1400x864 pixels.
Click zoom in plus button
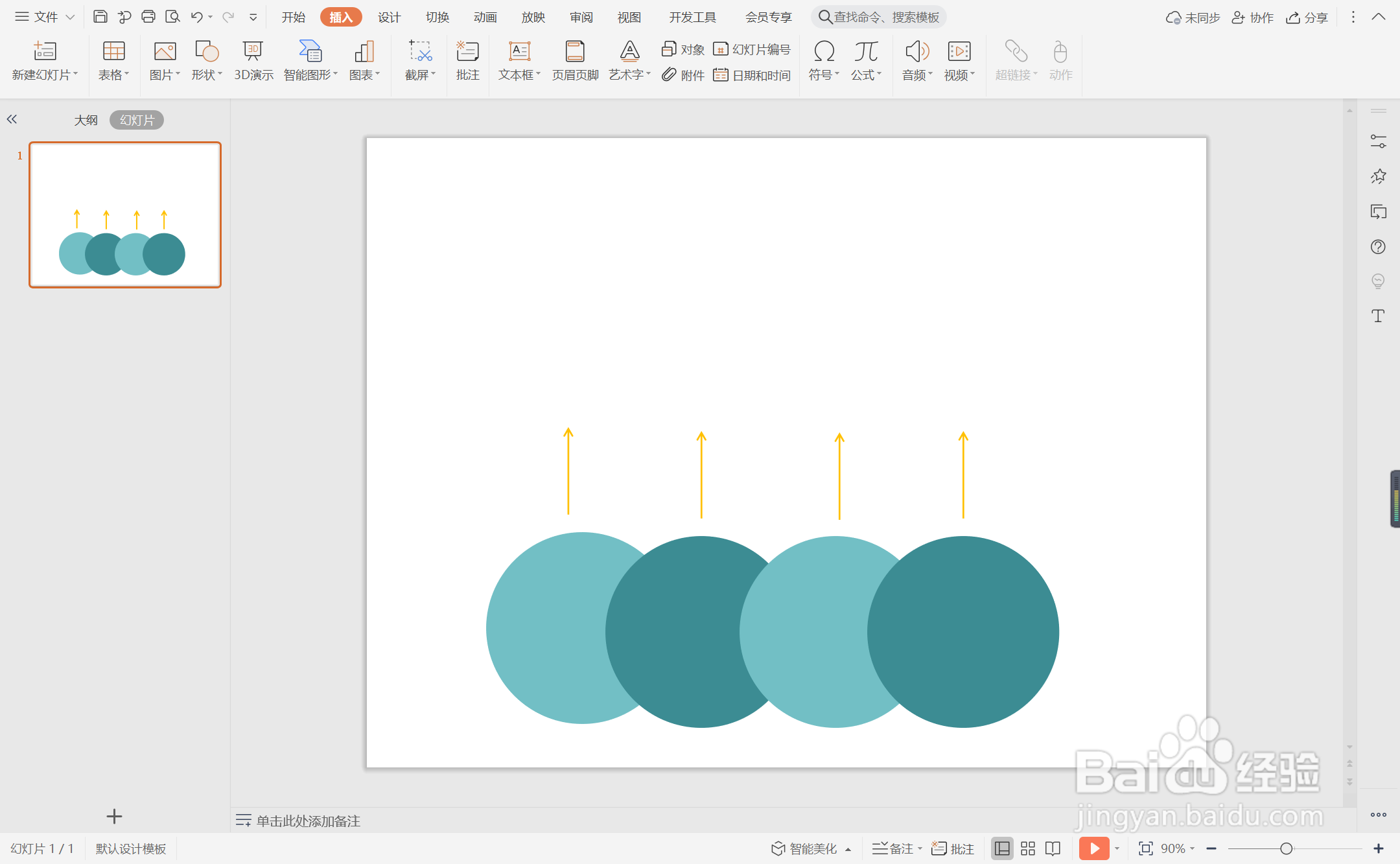pos(1379,848)
